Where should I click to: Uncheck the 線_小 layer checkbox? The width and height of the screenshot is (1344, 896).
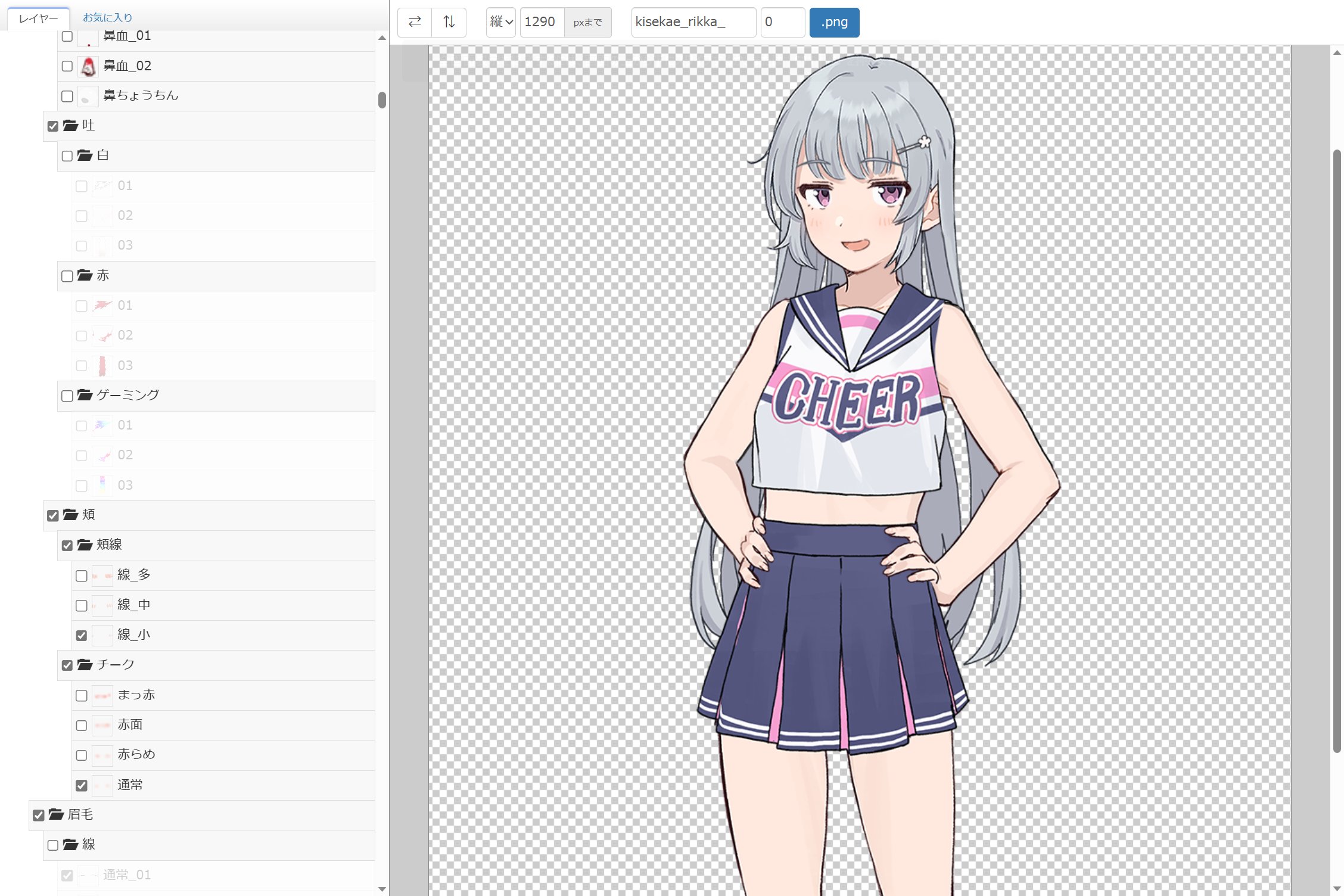pos(82,635)
